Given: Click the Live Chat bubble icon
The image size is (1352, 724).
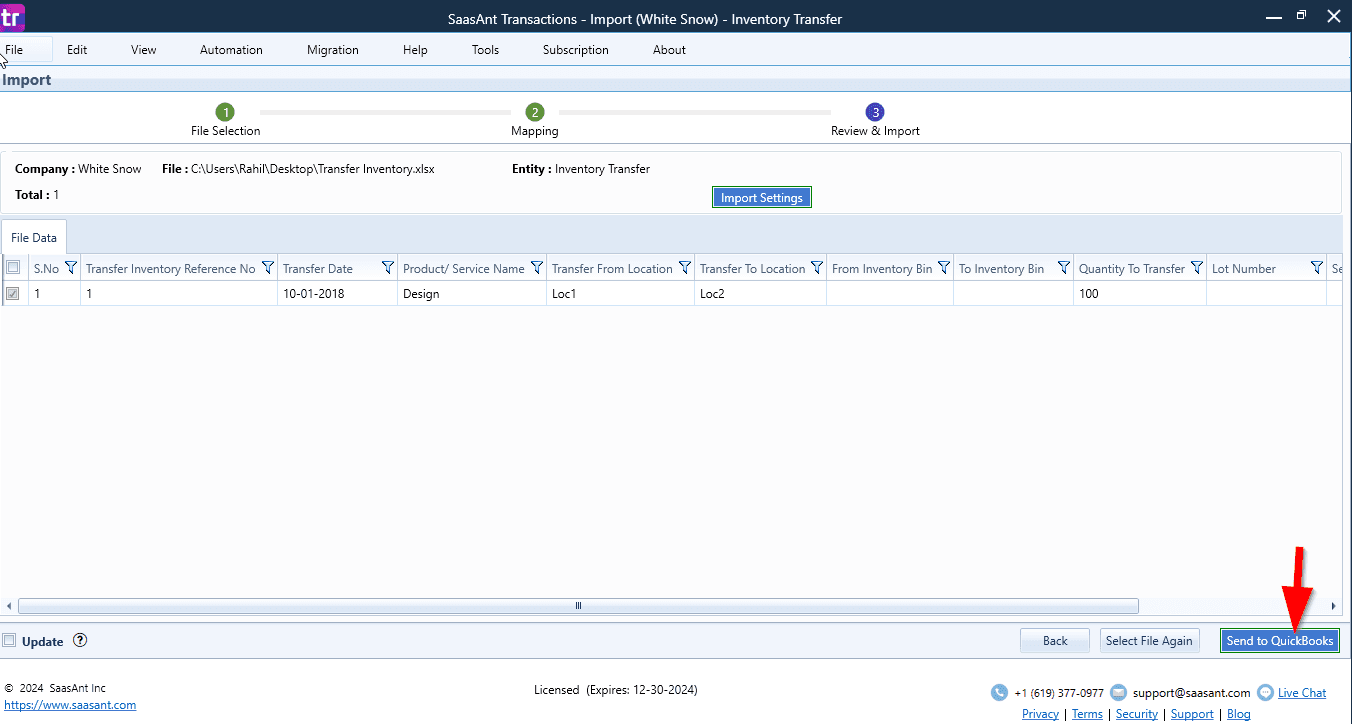Looking at the screenshot, I should click(x=1265, y=692).
